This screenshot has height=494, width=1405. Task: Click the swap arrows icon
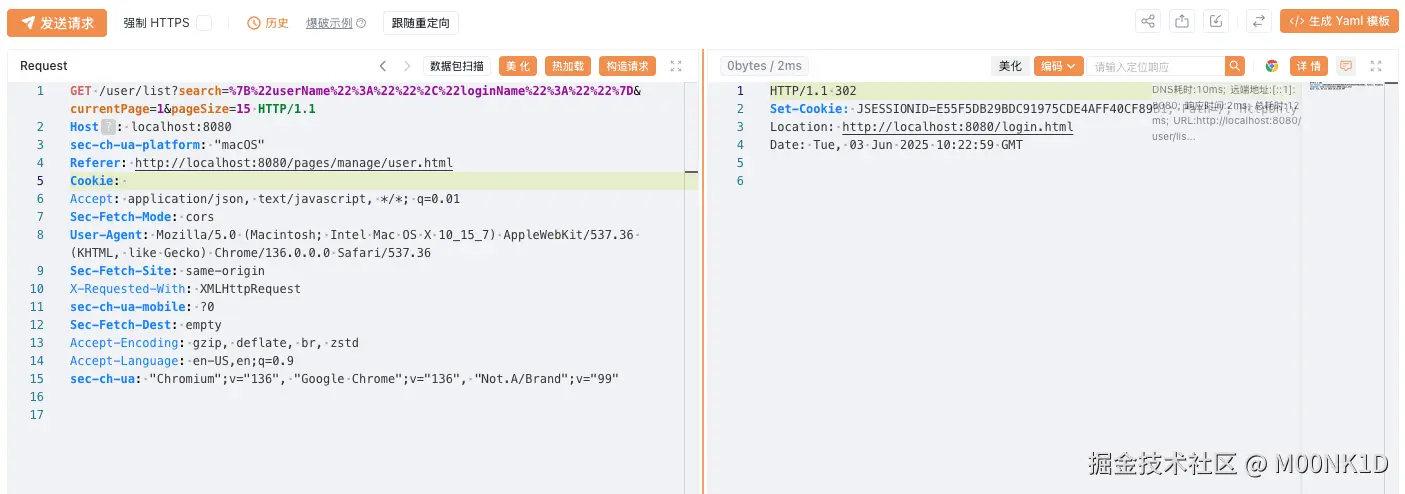click(x=1259, y=21)
